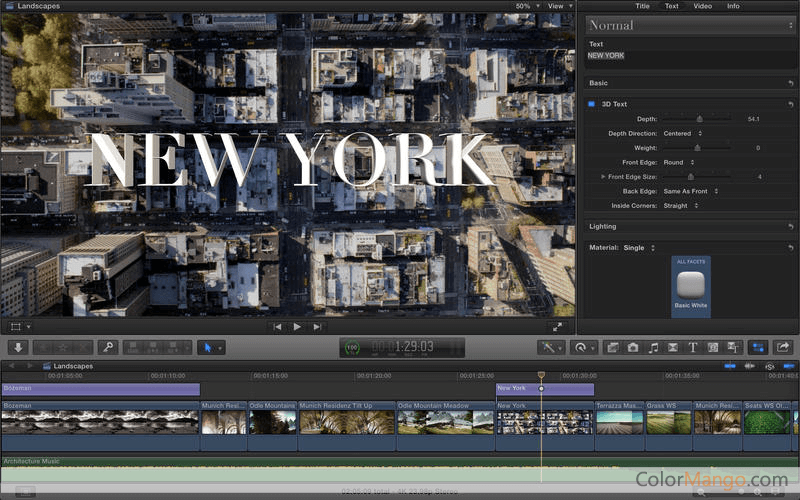The image size is (800, 500).
Task: Open the viewer 50% zoom dropdown
Action: (527, 6)
